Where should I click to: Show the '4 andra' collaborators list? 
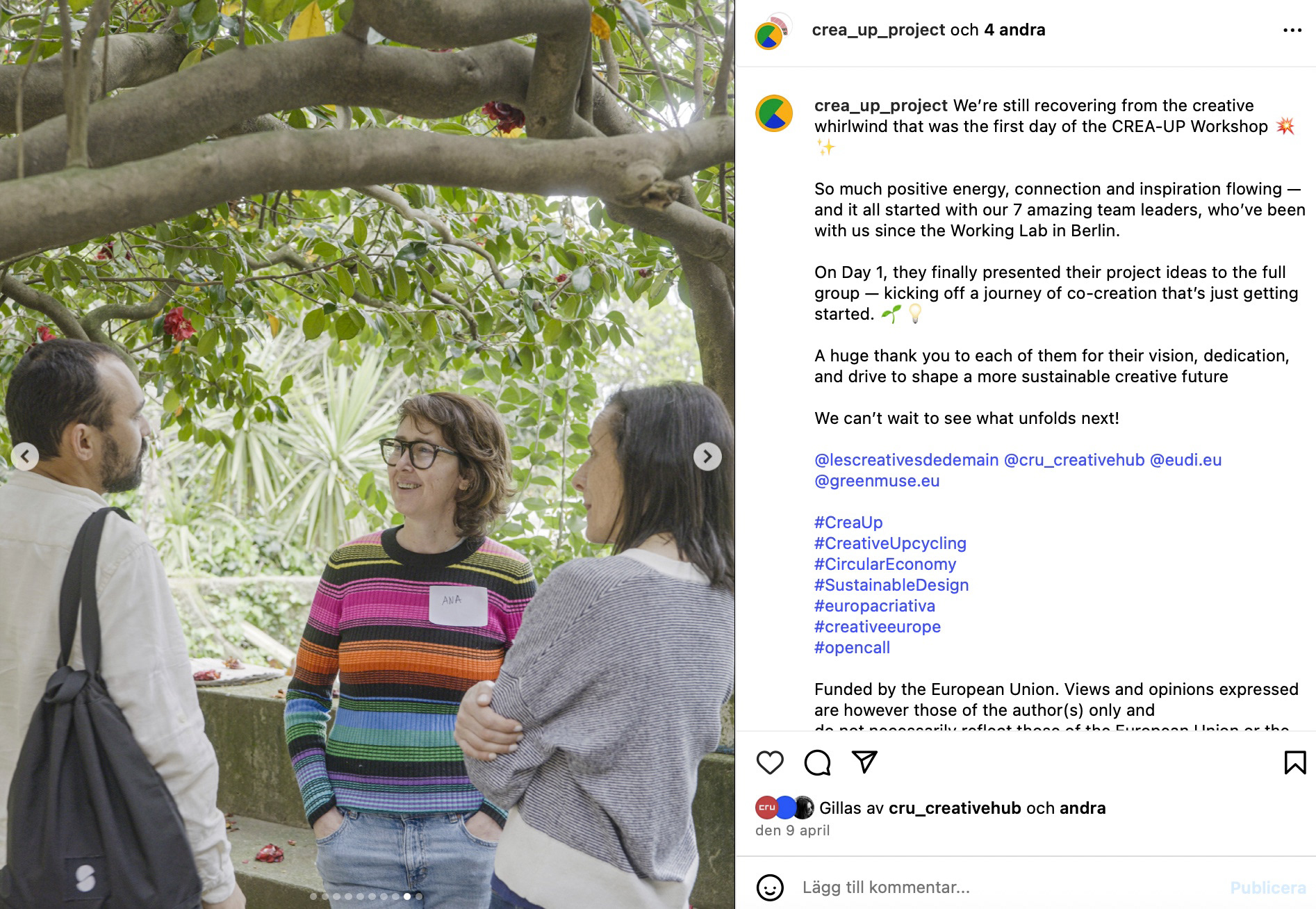coord(1014,30)
